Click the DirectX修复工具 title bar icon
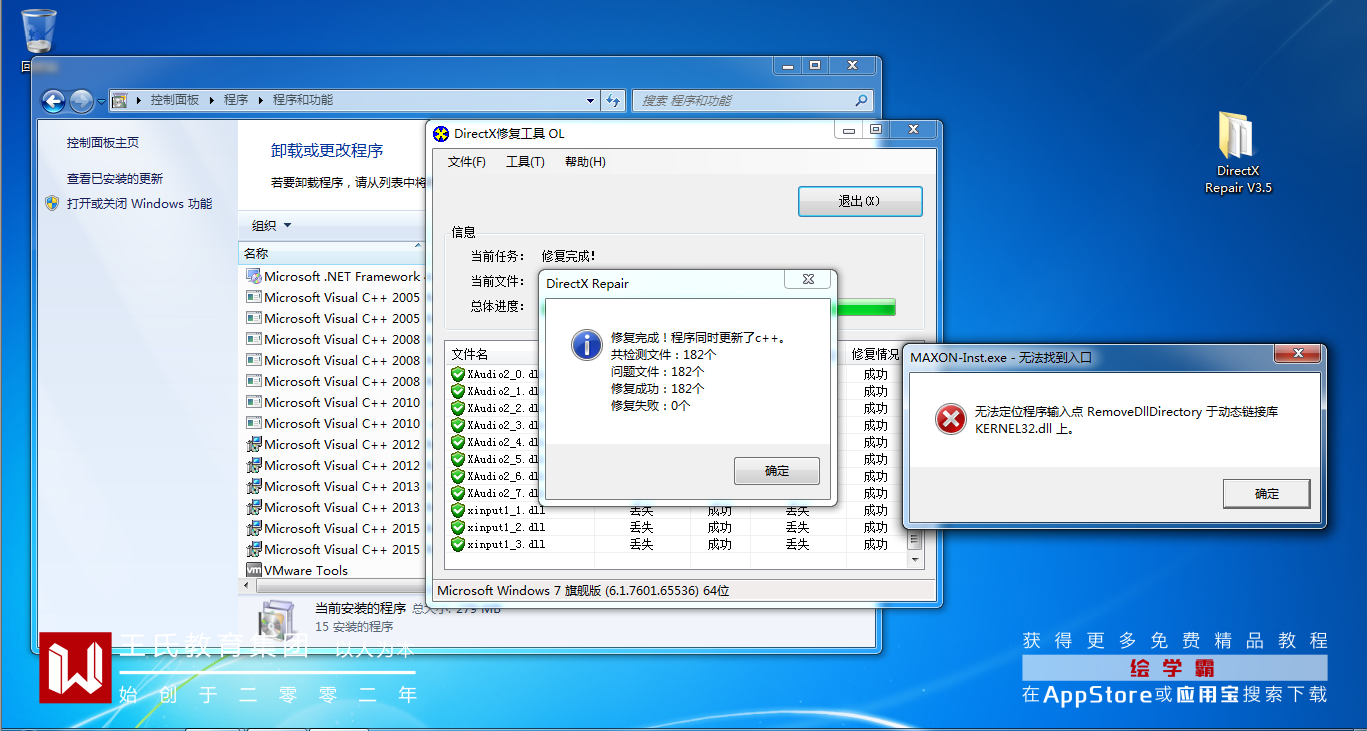 441,134
